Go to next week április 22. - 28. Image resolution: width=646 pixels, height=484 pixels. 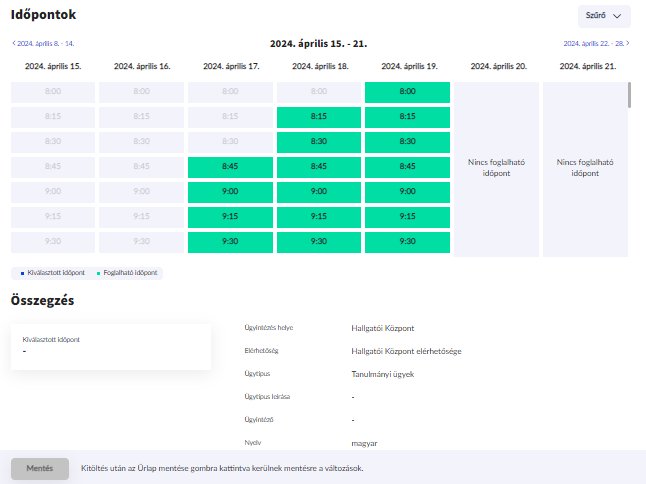[595, 44]
